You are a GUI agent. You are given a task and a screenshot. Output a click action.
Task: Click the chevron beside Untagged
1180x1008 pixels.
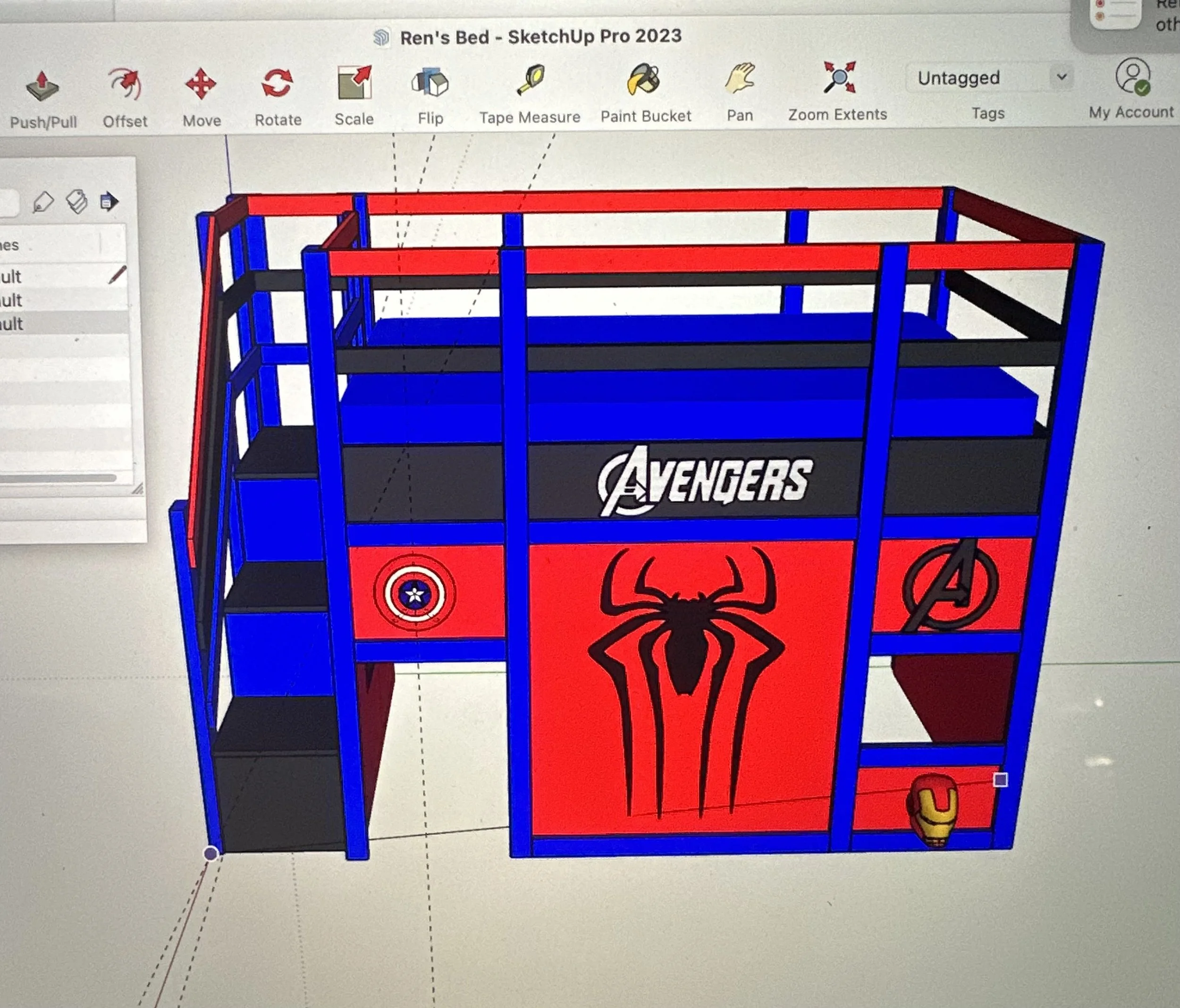[x=1061, y=76]
